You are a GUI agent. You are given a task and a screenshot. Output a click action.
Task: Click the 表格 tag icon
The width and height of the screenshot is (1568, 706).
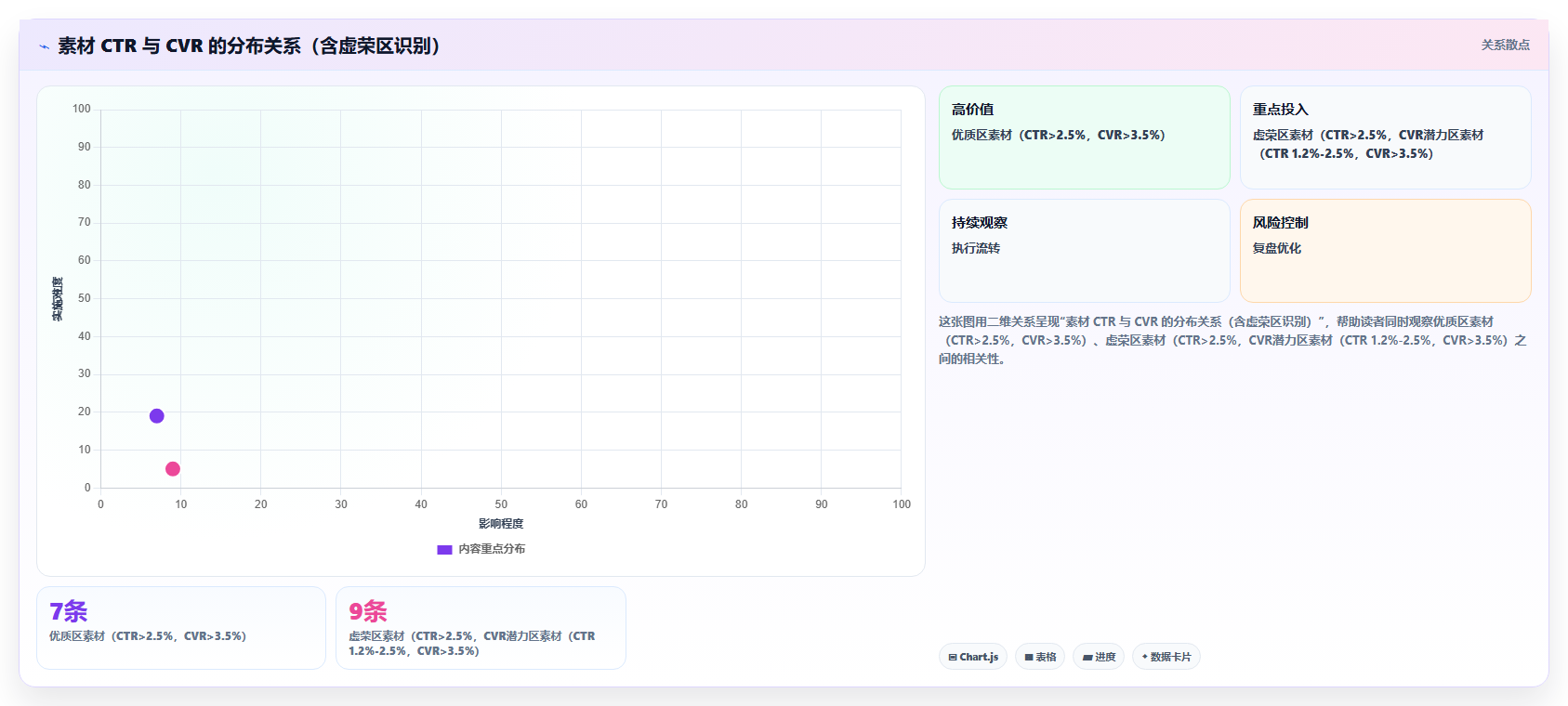pyautogui.click(x=1029, y=657)
